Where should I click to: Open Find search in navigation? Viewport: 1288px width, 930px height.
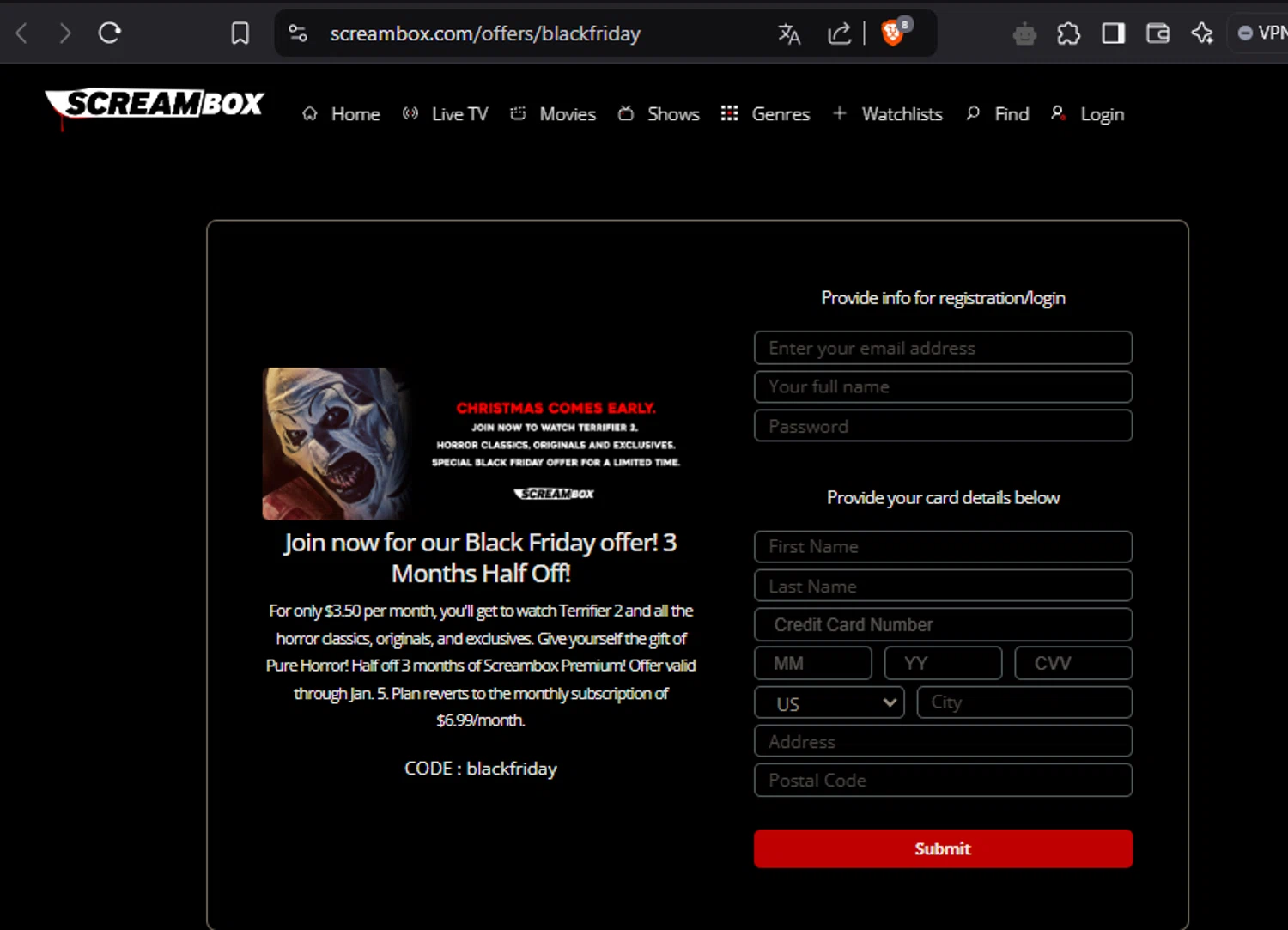click(997, 114)
